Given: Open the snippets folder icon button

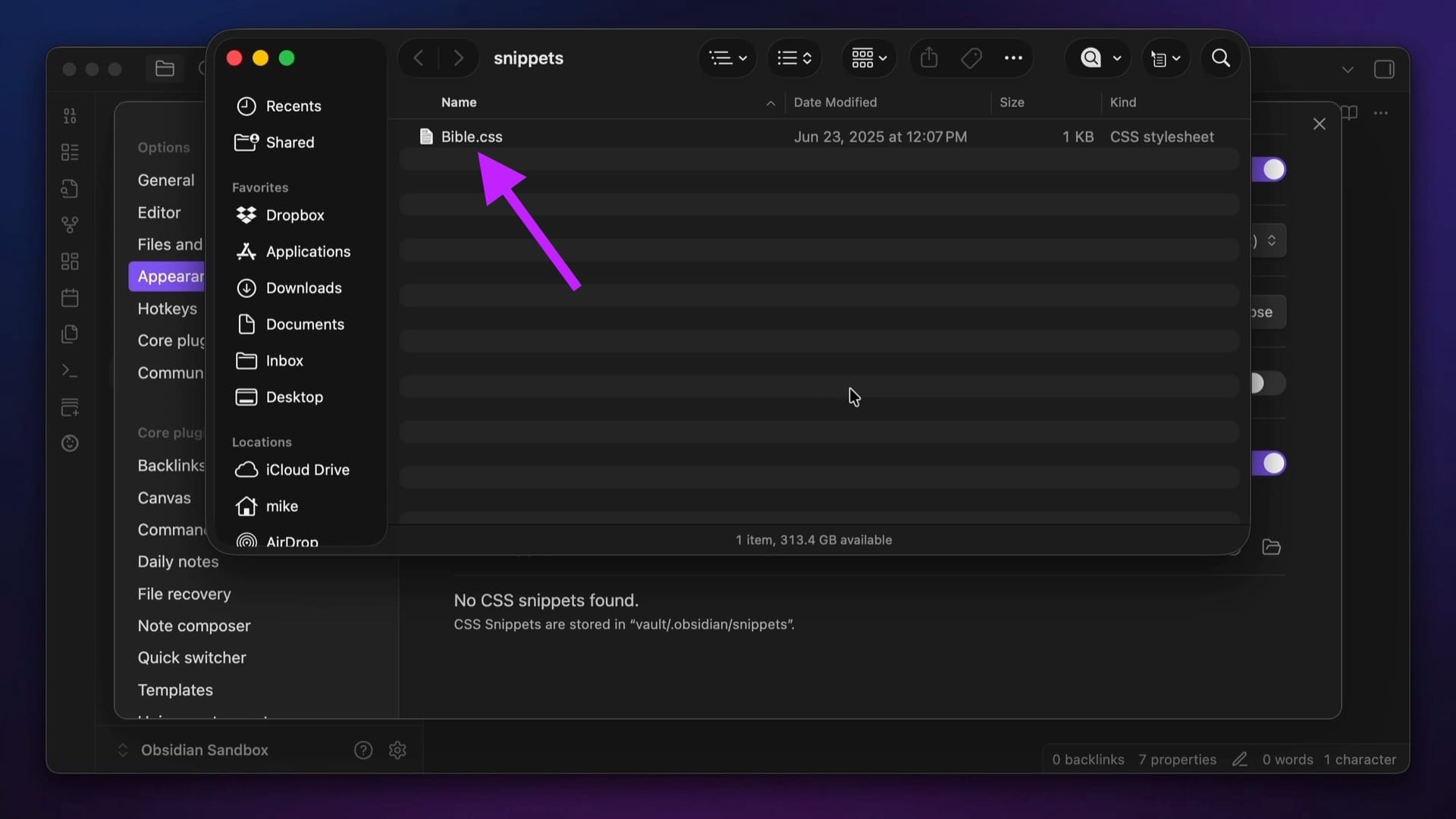Looking at the screenshot, I should [1271, 547].
